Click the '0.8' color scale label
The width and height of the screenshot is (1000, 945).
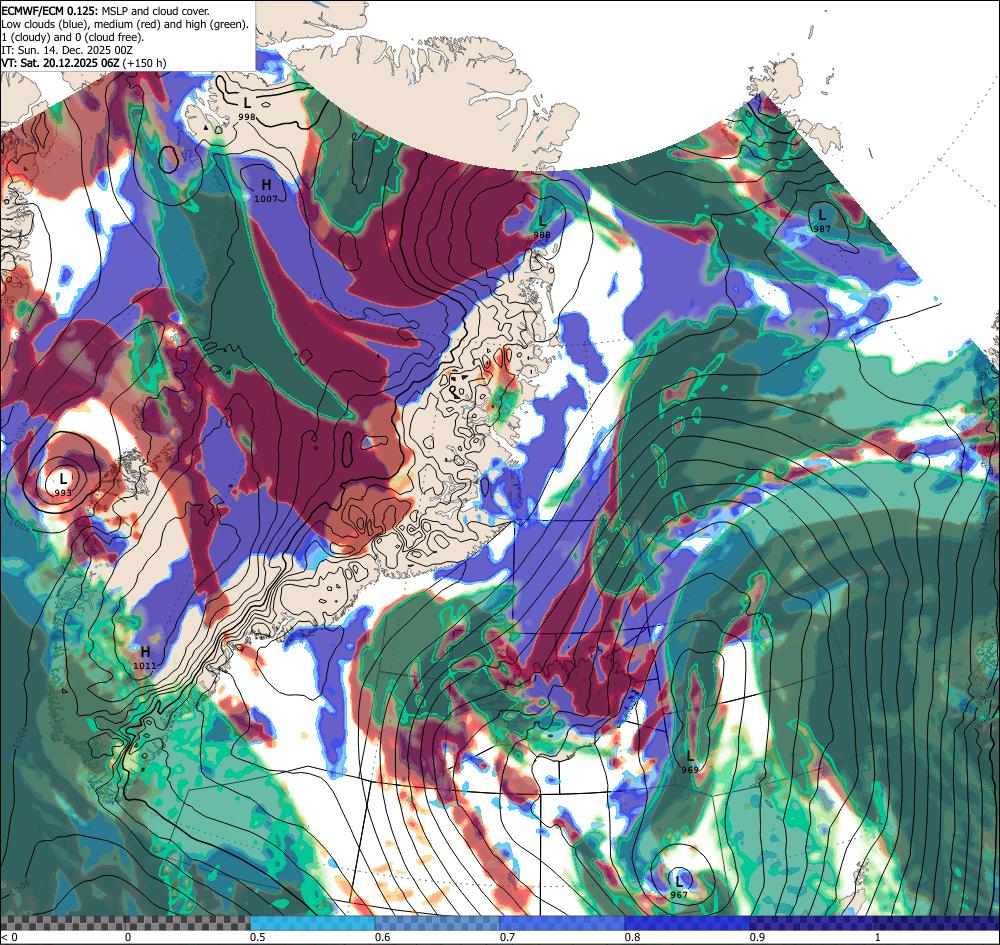click(633, 937)
